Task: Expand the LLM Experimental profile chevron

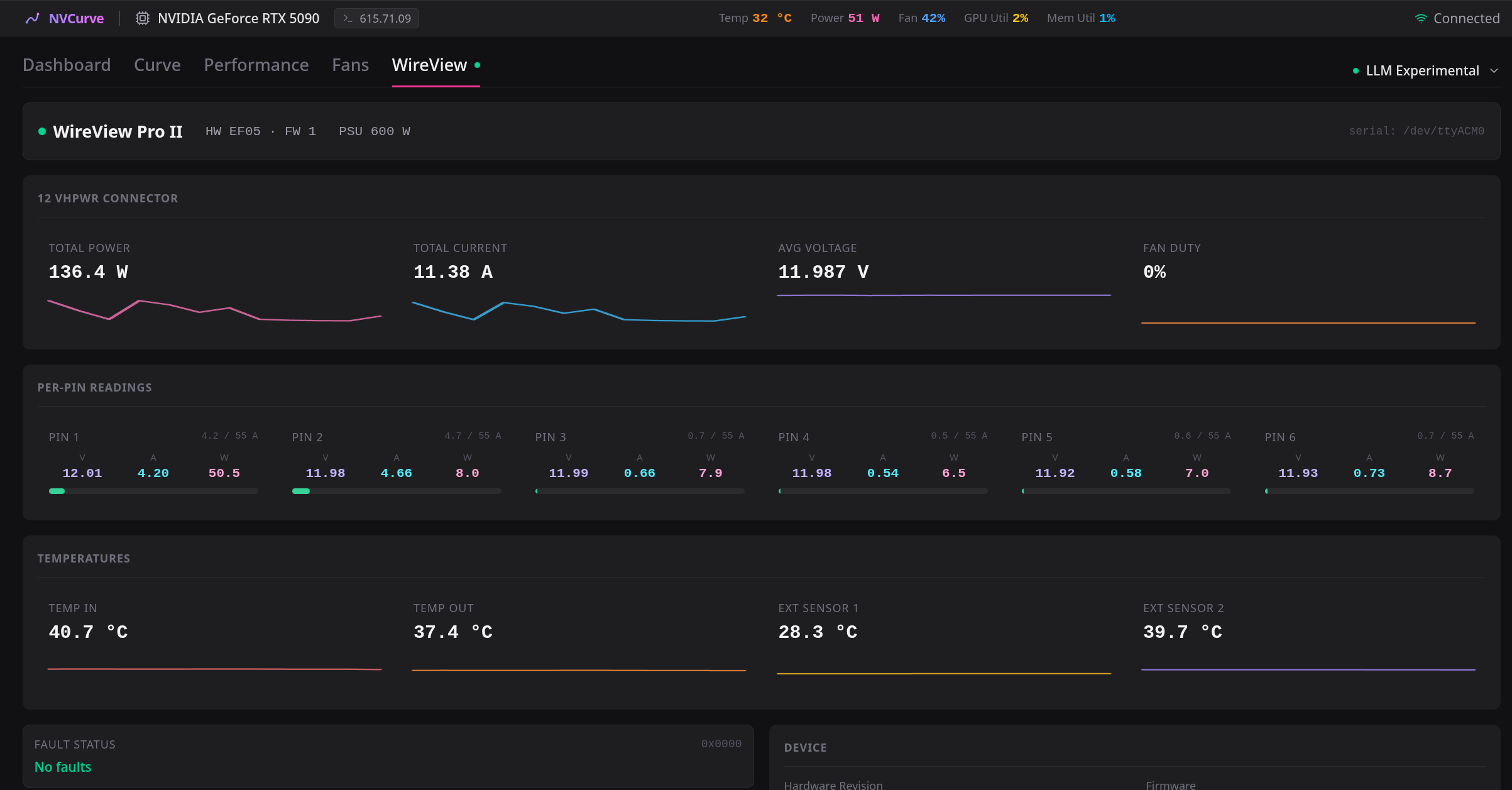Action: pyautogui.click(x=1494, y=71)
